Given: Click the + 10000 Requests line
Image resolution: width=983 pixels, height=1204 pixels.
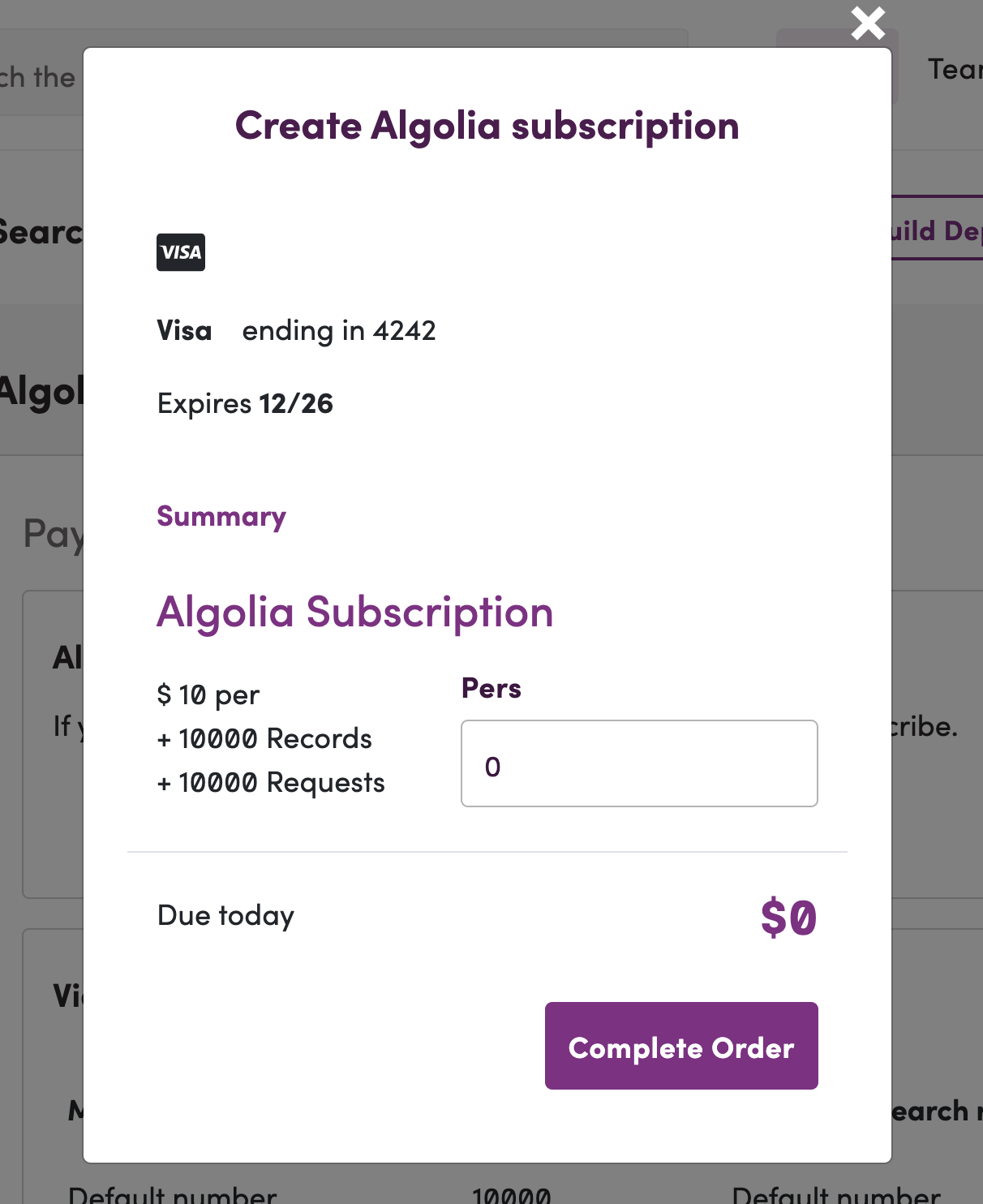Looking at the screenshot, I should (271, 783).
